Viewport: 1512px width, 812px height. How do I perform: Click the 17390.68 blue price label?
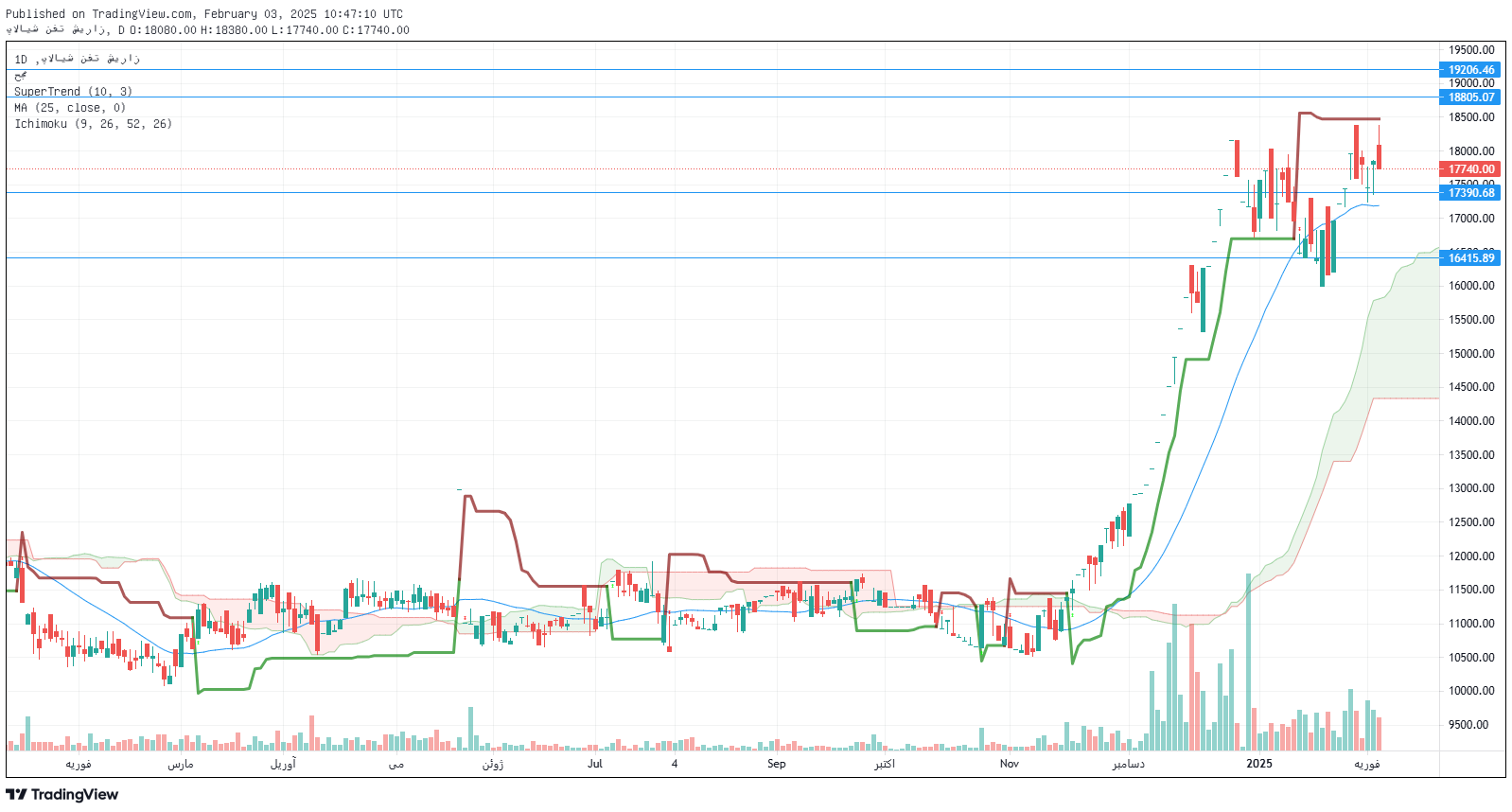[1471, 193]
